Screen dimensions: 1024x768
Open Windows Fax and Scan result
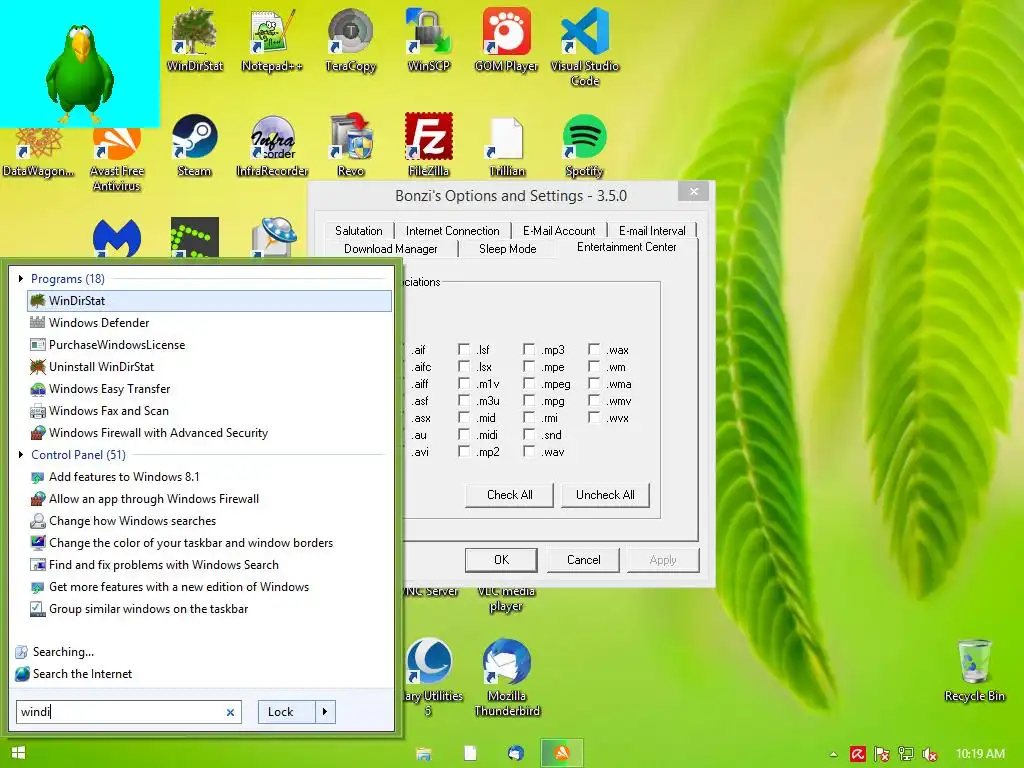pyautogui.click(x=210, y=411)
